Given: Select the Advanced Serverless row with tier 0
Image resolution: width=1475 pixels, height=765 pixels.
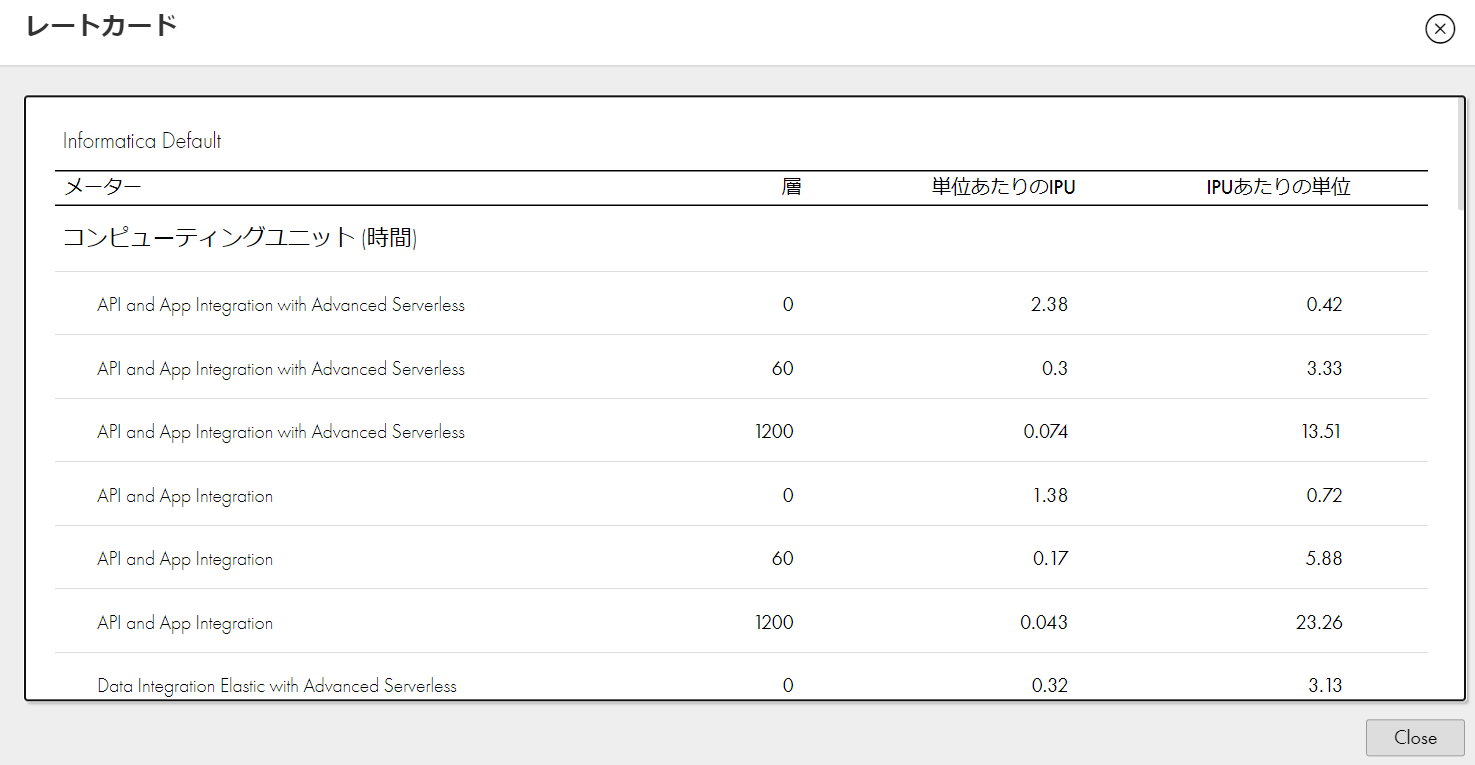Looking at the screenshot, I should (x=741, y=304).
